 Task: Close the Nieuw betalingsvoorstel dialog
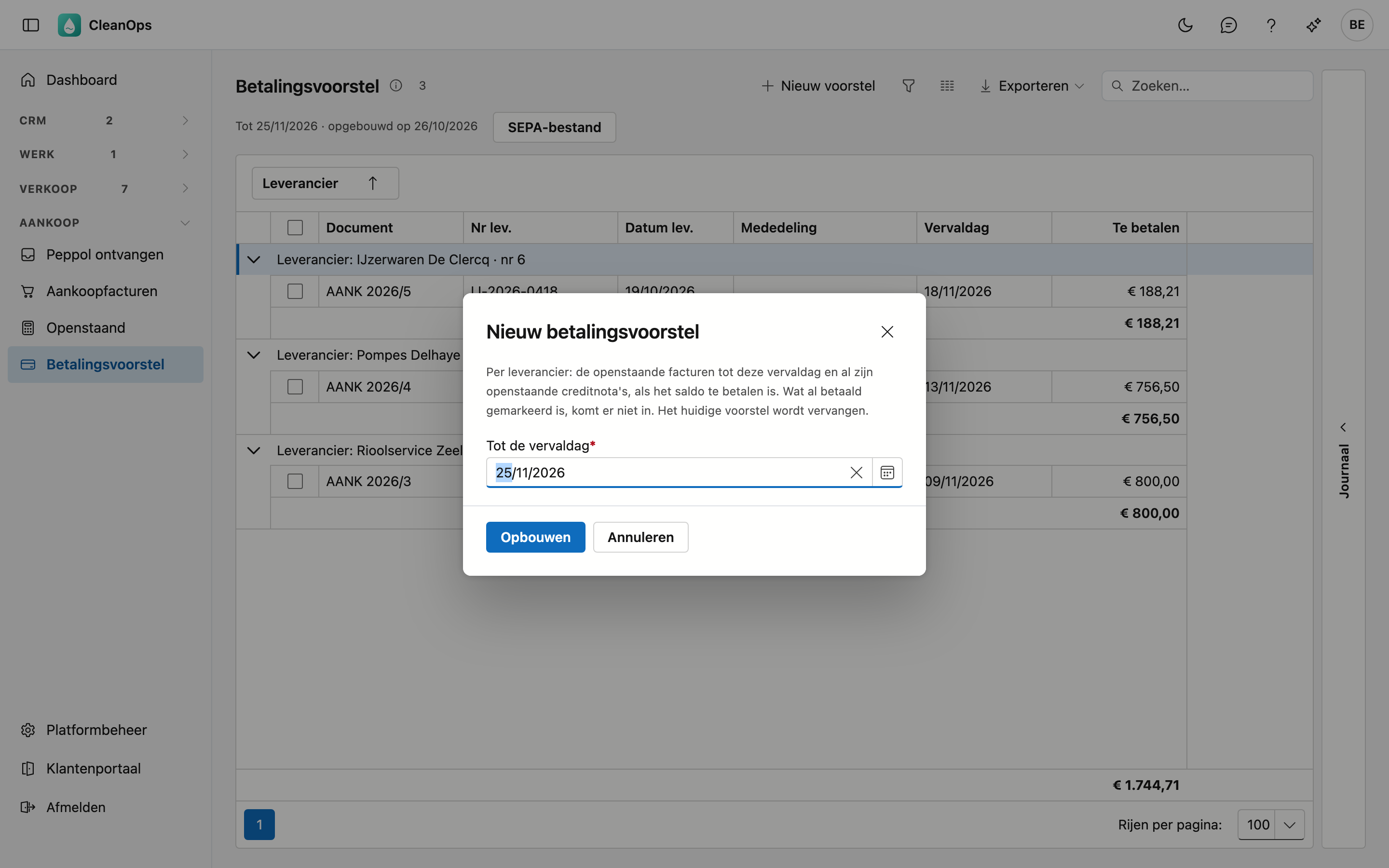point(887,332)
